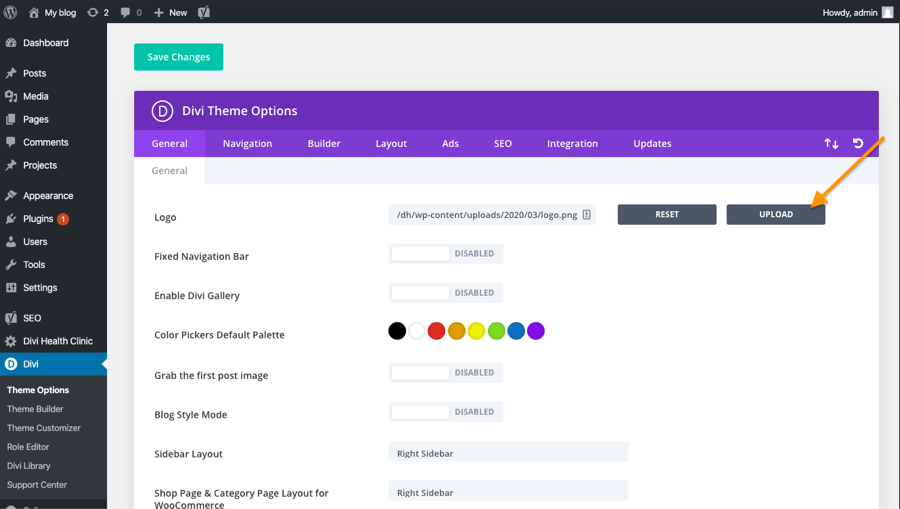Click the New plus icon
The width and height of the screenshot is (900, 509).
point(159,13)
